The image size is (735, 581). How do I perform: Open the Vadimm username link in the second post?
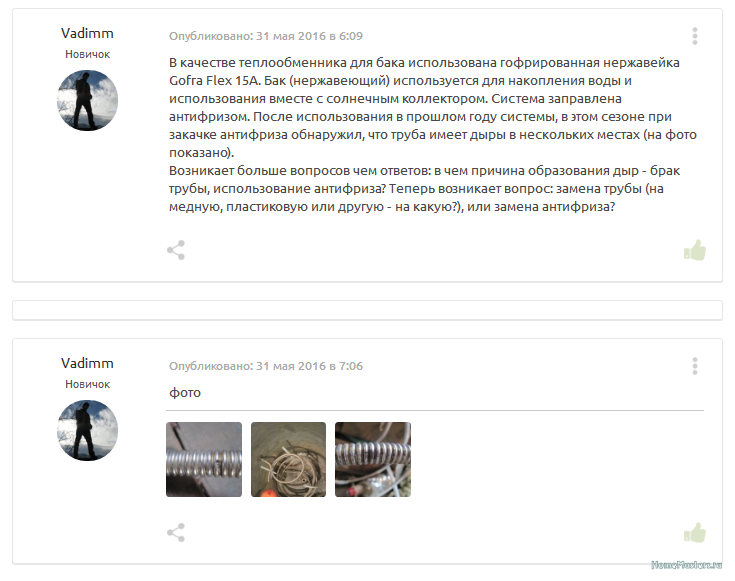coord(87,363)
